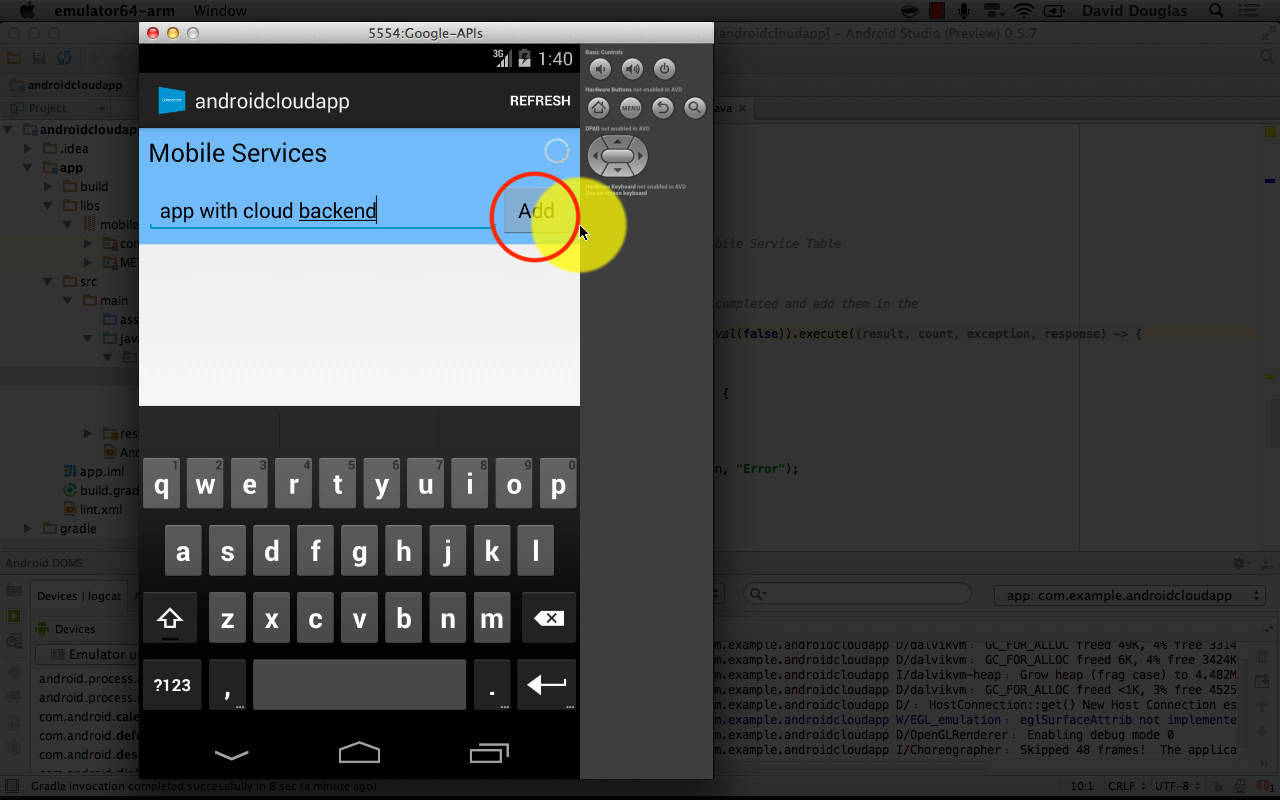Tap the m key on the keyboard
Screen dimensions: 1280x800
[491, 619]
